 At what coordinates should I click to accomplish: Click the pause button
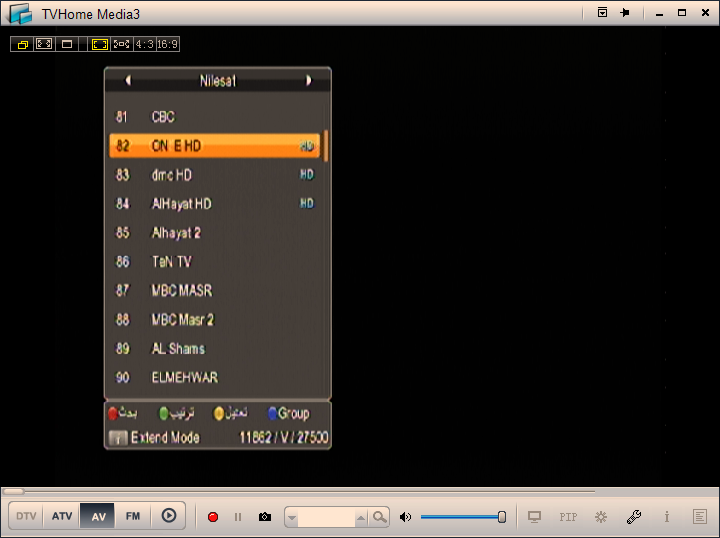238,517
